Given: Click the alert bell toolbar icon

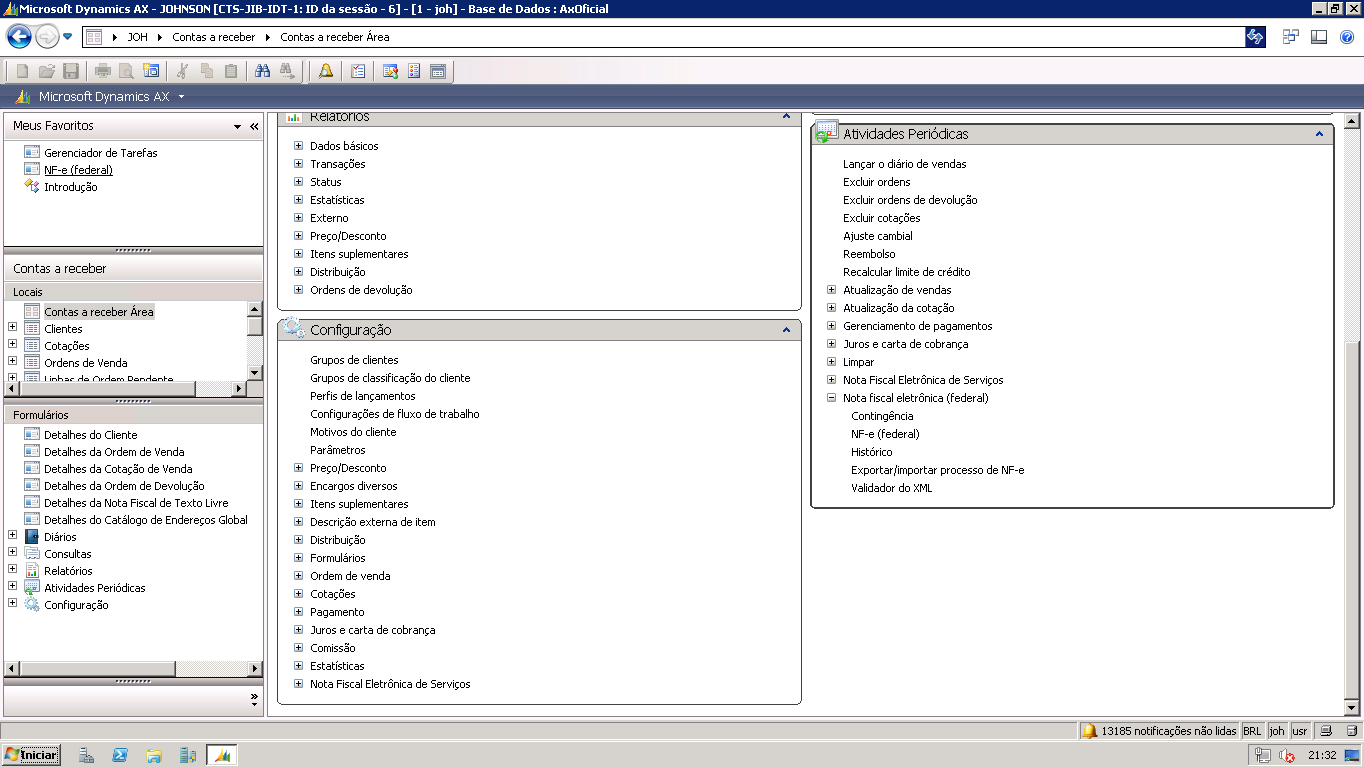Looking at the screenshot, I should (x=326, y=71).
